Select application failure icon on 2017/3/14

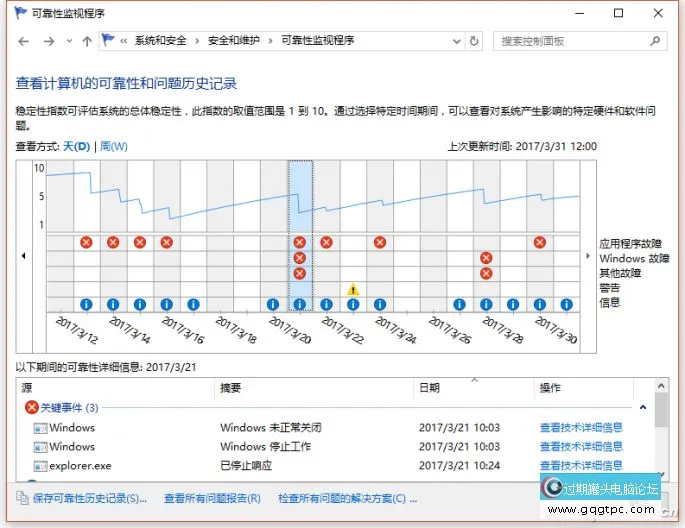point(113,242)
